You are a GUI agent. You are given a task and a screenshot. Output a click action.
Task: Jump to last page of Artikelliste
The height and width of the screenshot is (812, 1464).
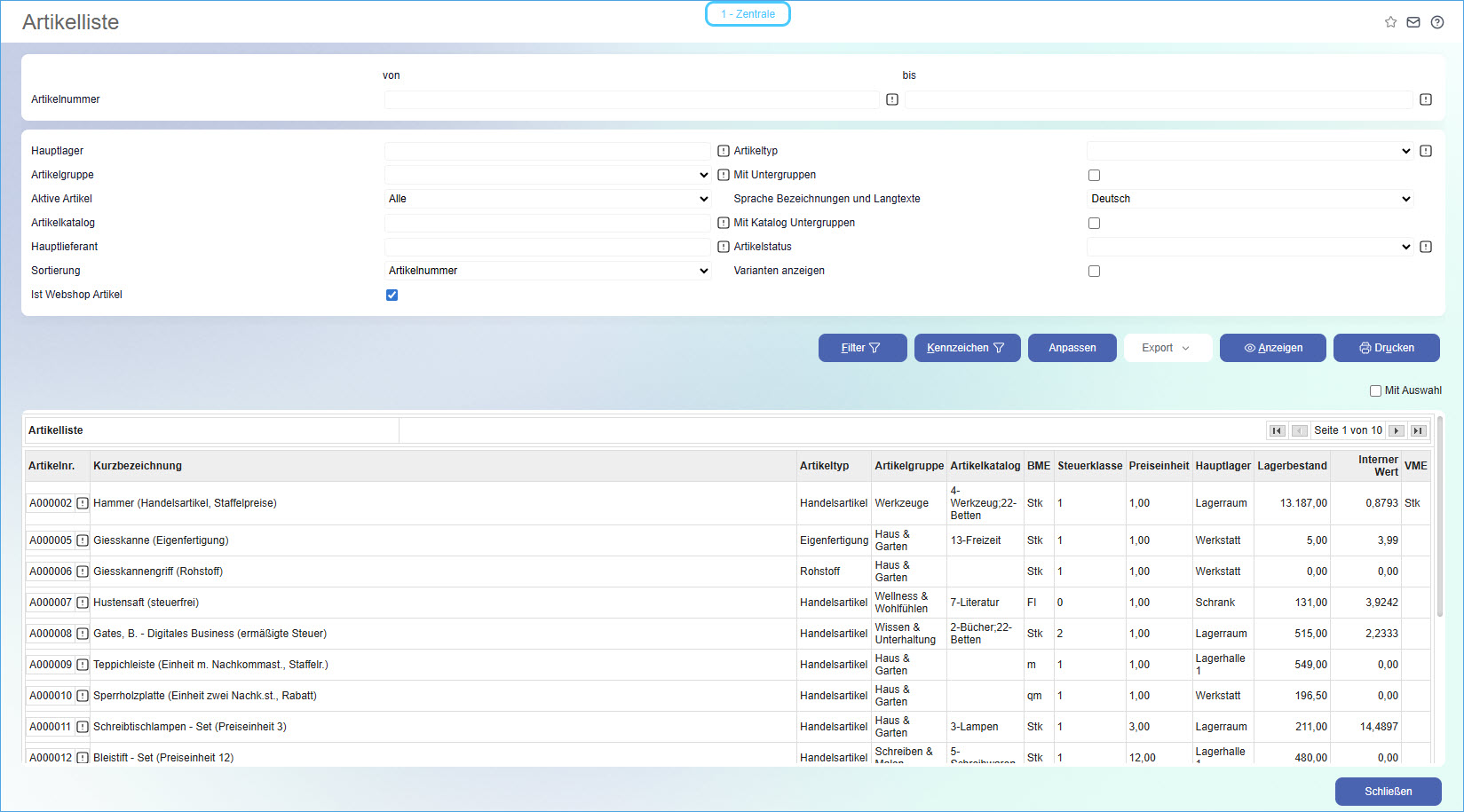[1419, 430]
